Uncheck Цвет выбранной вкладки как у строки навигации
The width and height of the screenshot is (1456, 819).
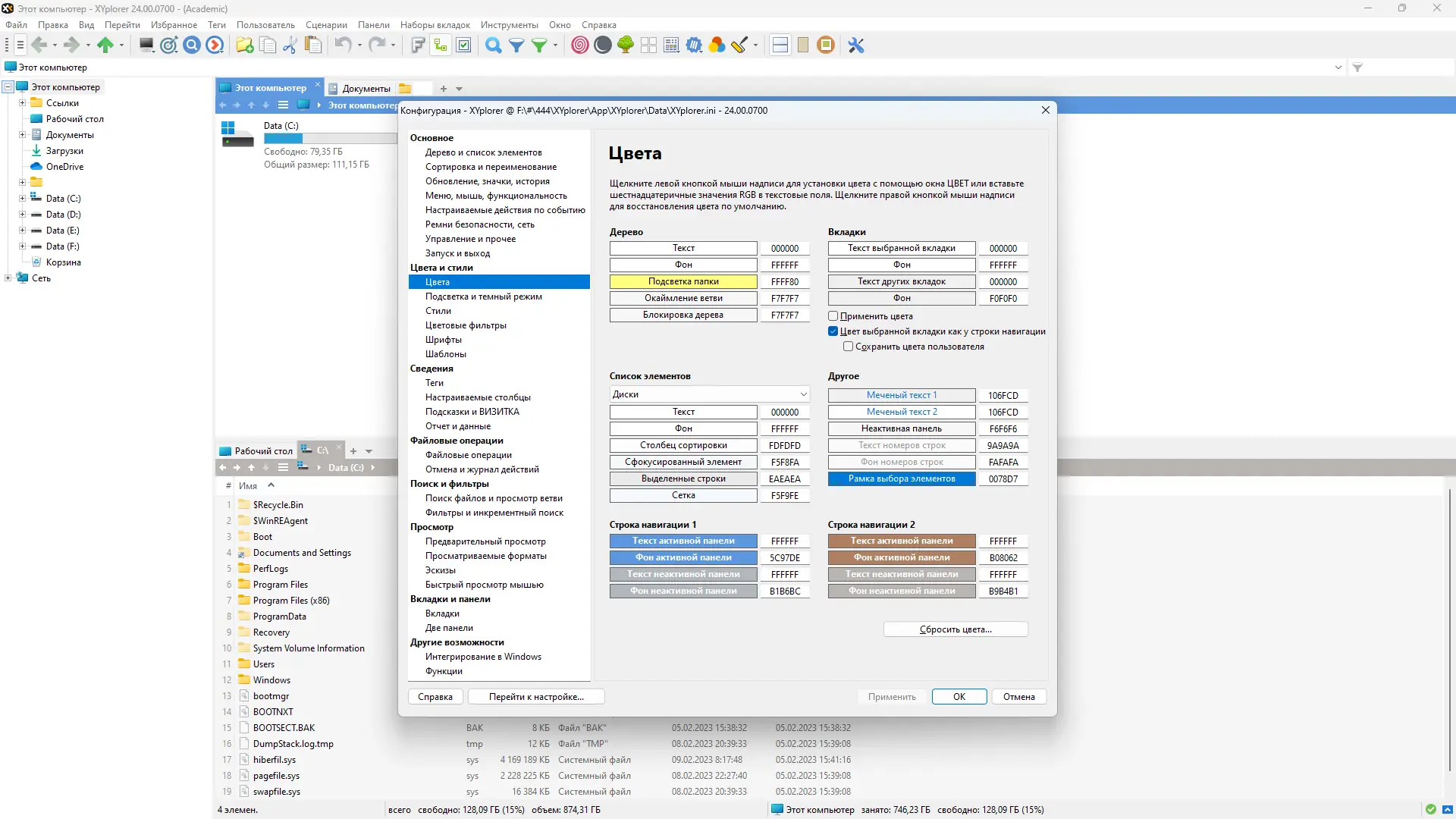[x=833, y=331]
